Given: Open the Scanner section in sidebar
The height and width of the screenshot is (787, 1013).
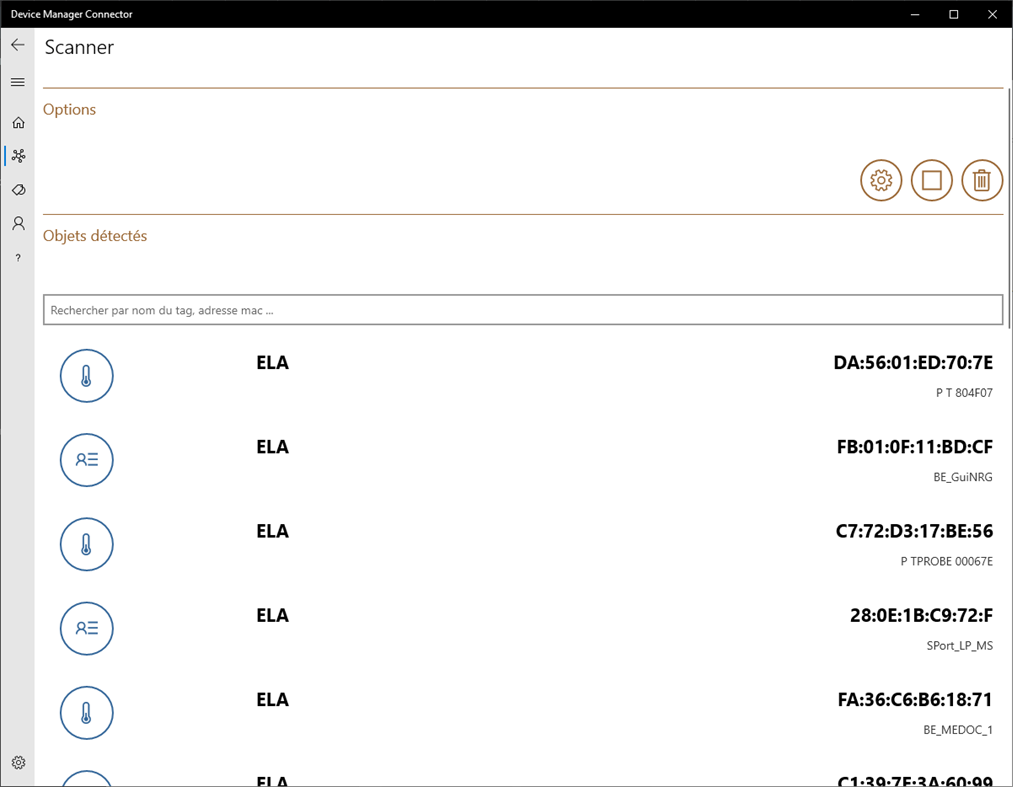Looking at the screenshot, I should [x=19, y=156].
